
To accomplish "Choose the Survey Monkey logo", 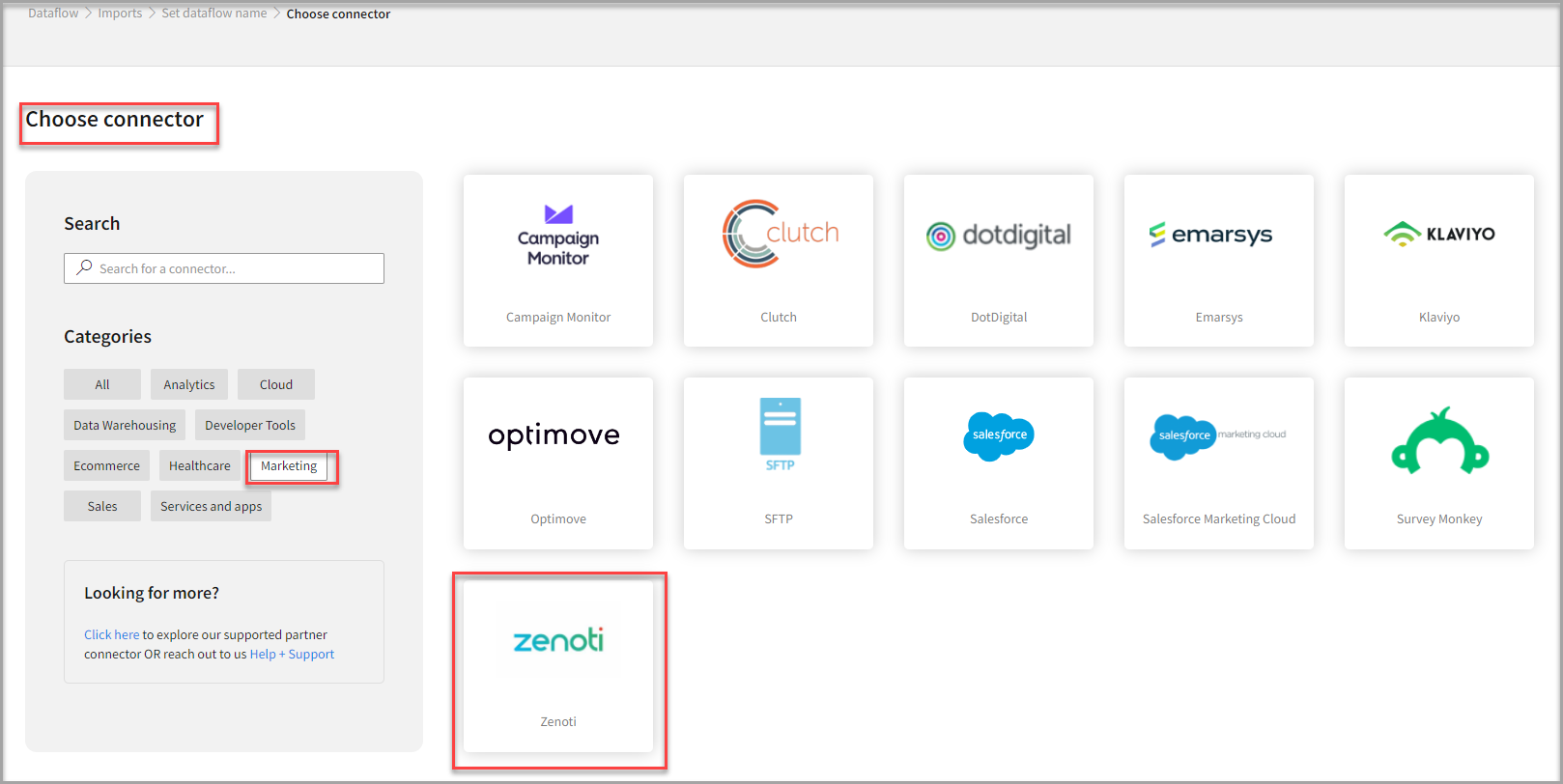I will [x=1439, y=442].
